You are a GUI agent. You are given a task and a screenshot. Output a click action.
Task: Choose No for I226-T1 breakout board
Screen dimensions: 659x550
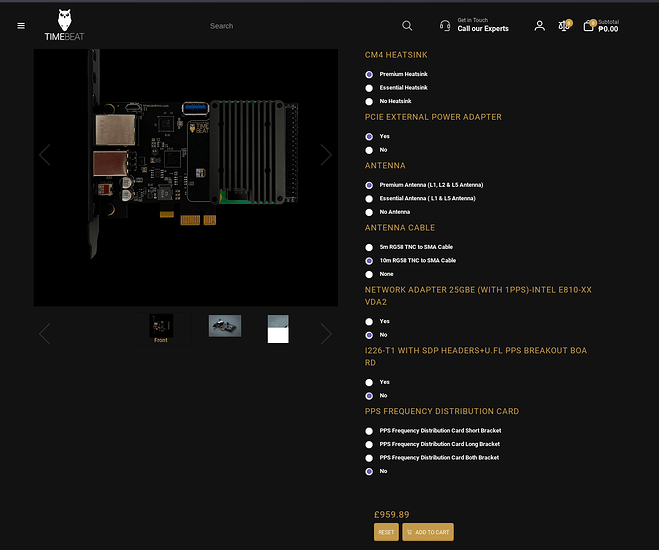pyautogui.click(x=369, y=396)
